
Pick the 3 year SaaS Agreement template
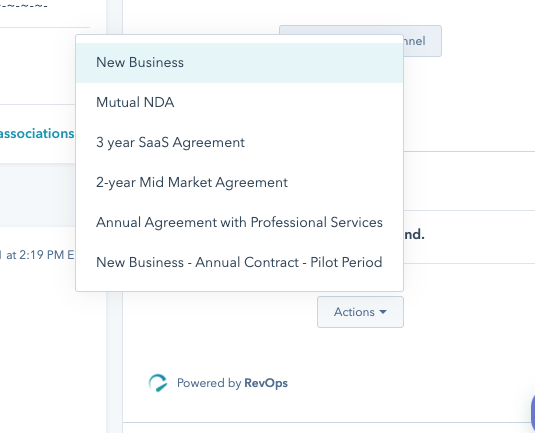[x=240, y=142]
